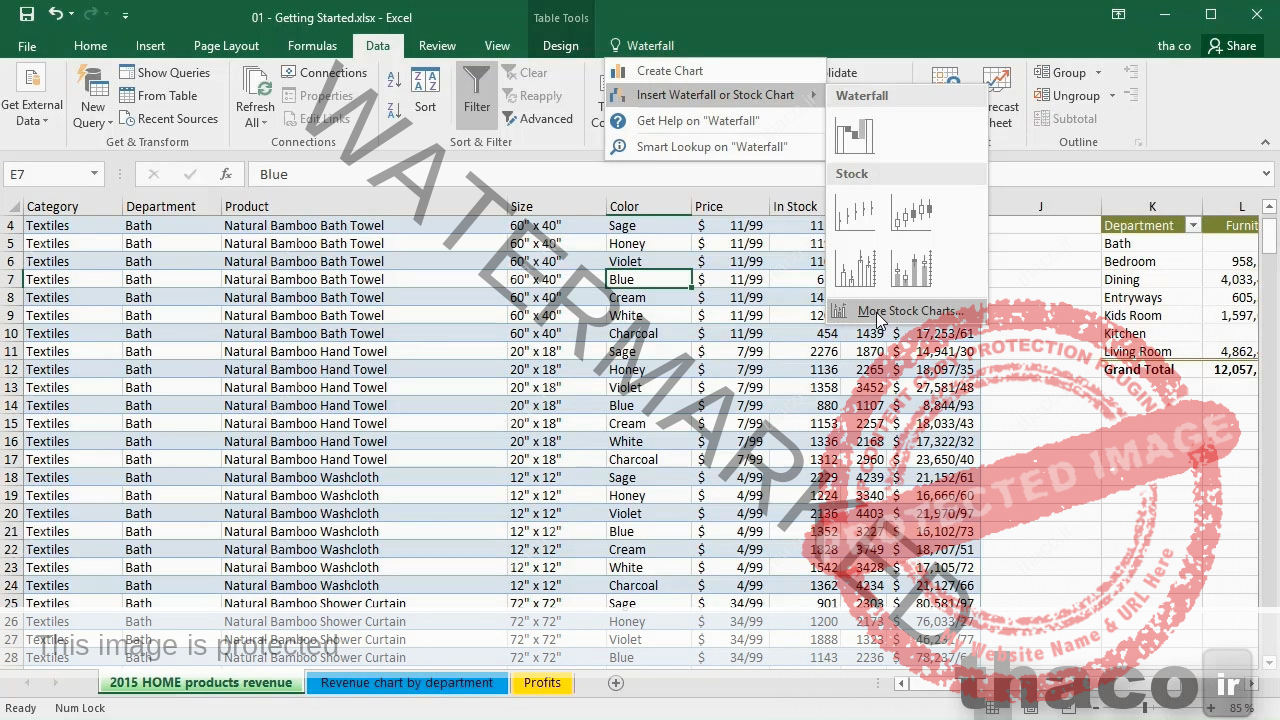The image size is (1280, 720).
Task: Open the Name Box dropdown
Action: (94, 174)
